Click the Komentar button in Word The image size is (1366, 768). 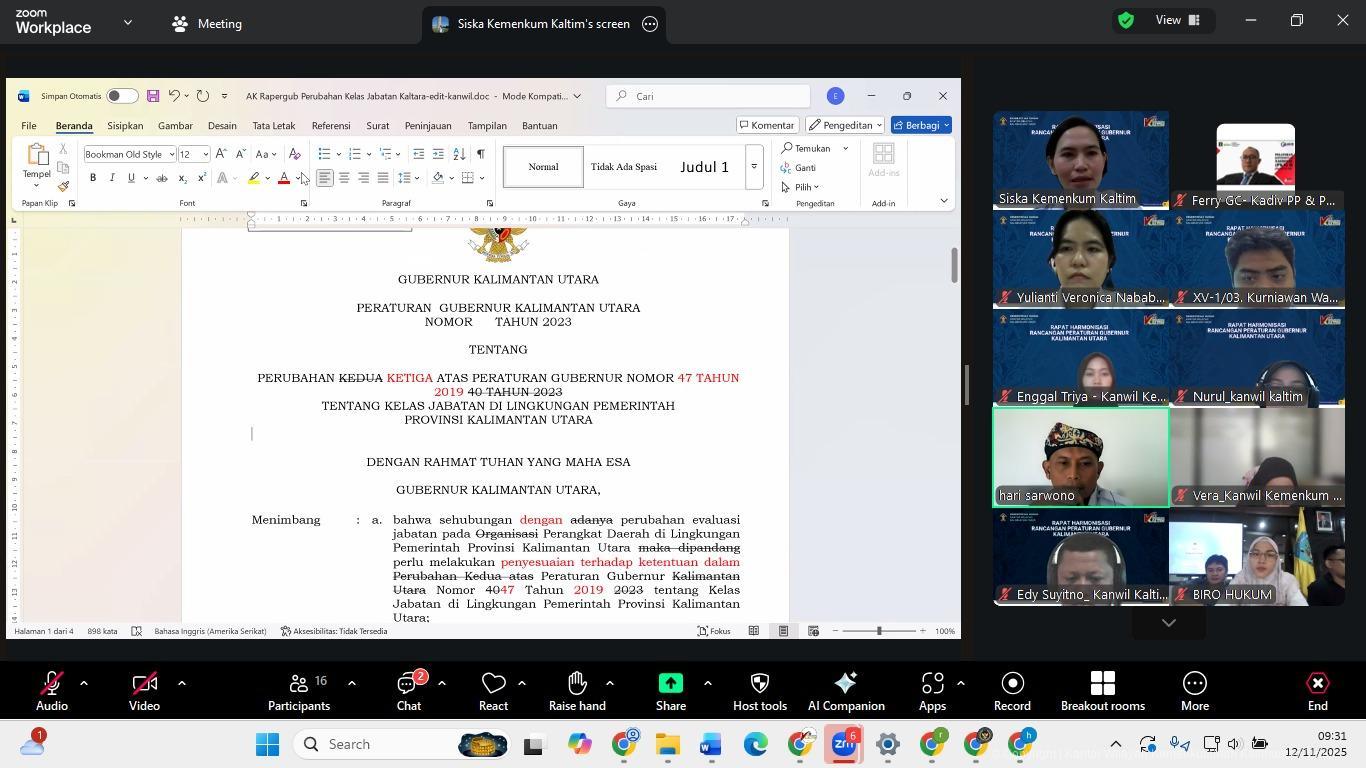point(767,125)
